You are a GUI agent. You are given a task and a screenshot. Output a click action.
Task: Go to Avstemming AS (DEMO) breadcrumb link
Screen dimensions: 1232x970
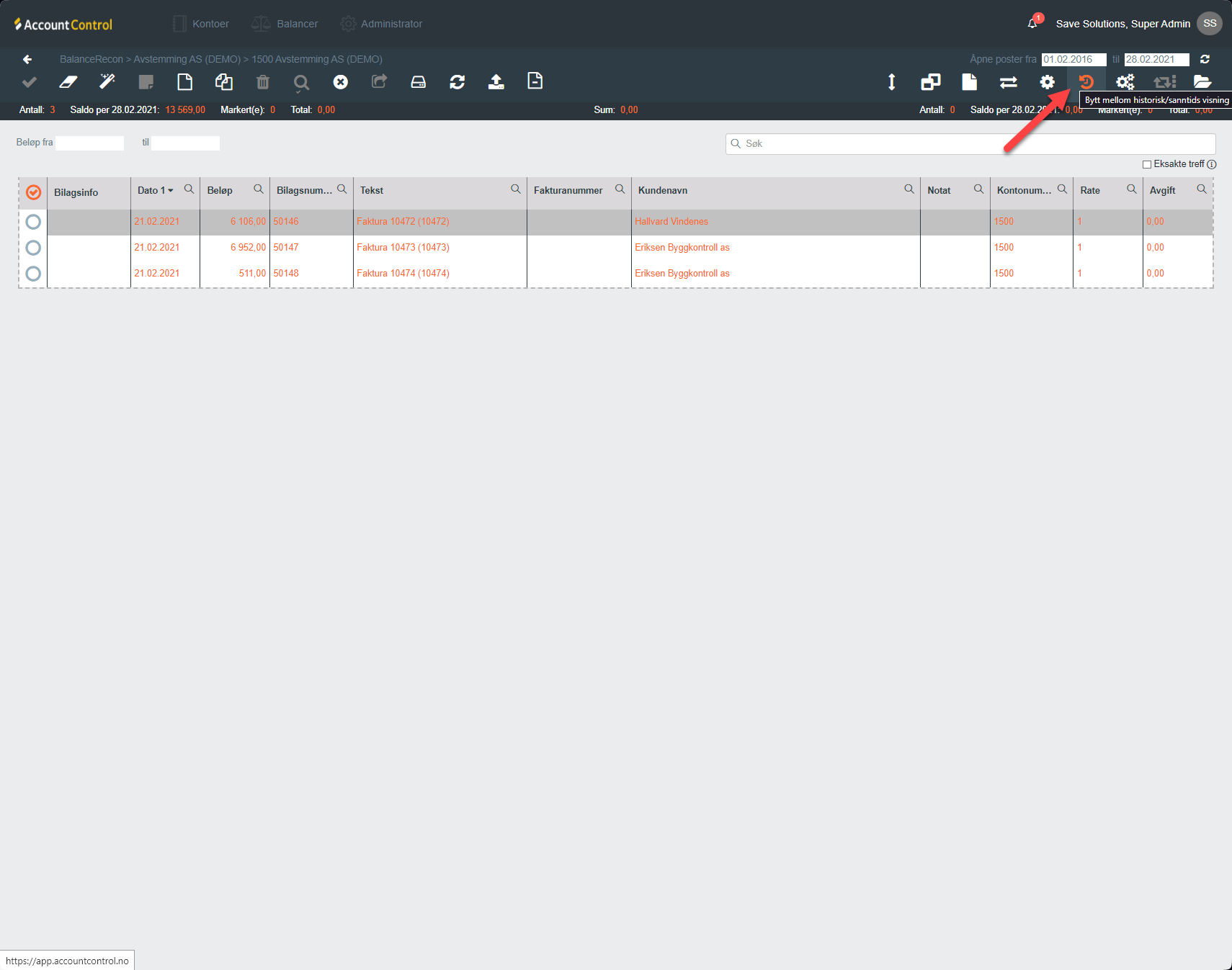coord(187,59)
